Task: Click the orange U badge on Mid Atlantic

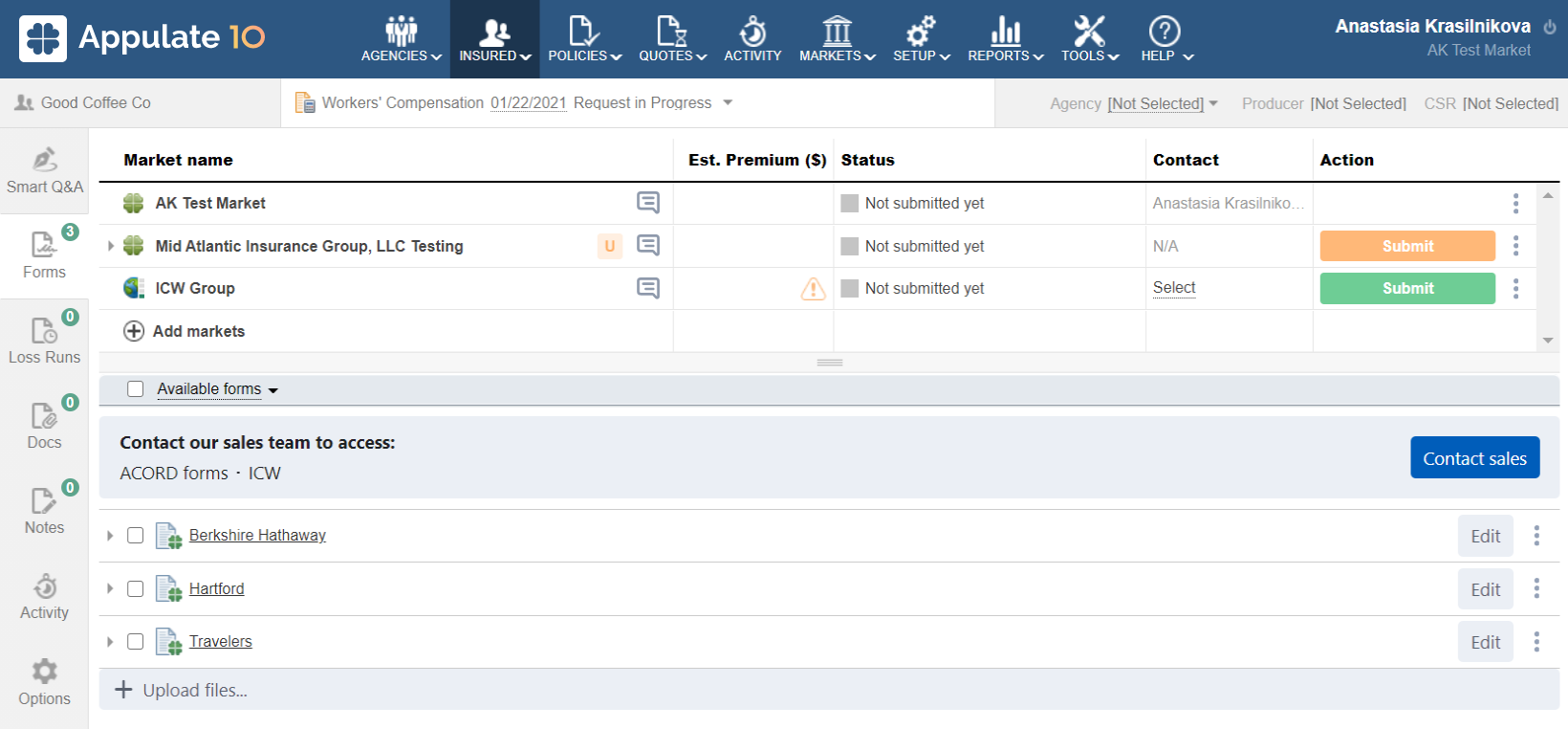Action: 610,246
